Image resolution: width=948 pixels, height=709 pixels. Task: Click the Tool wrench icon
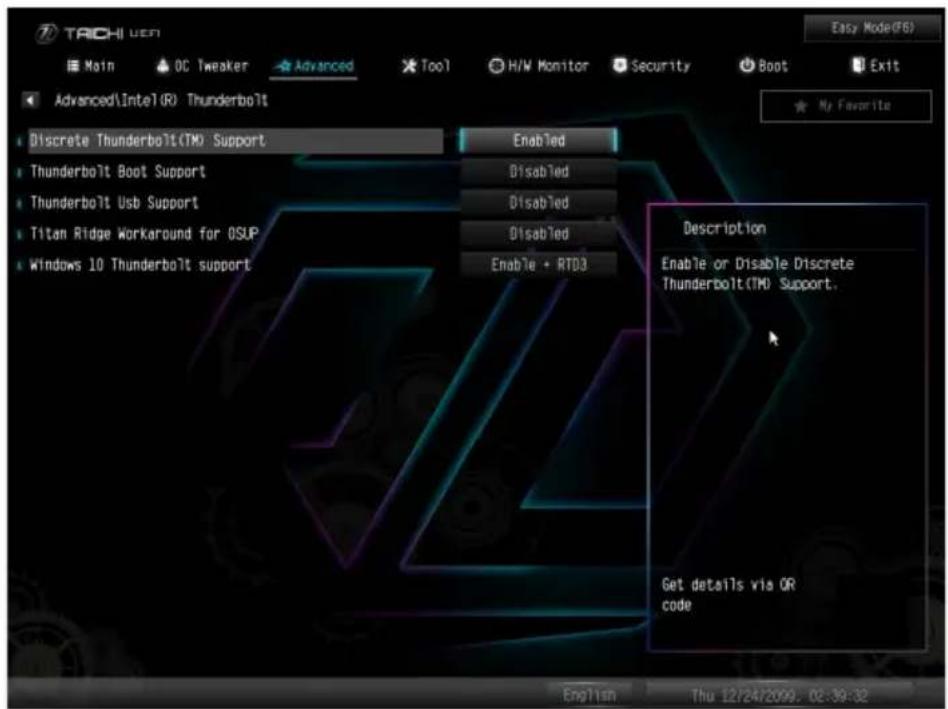pyautogui.click(x=409, y=65)
